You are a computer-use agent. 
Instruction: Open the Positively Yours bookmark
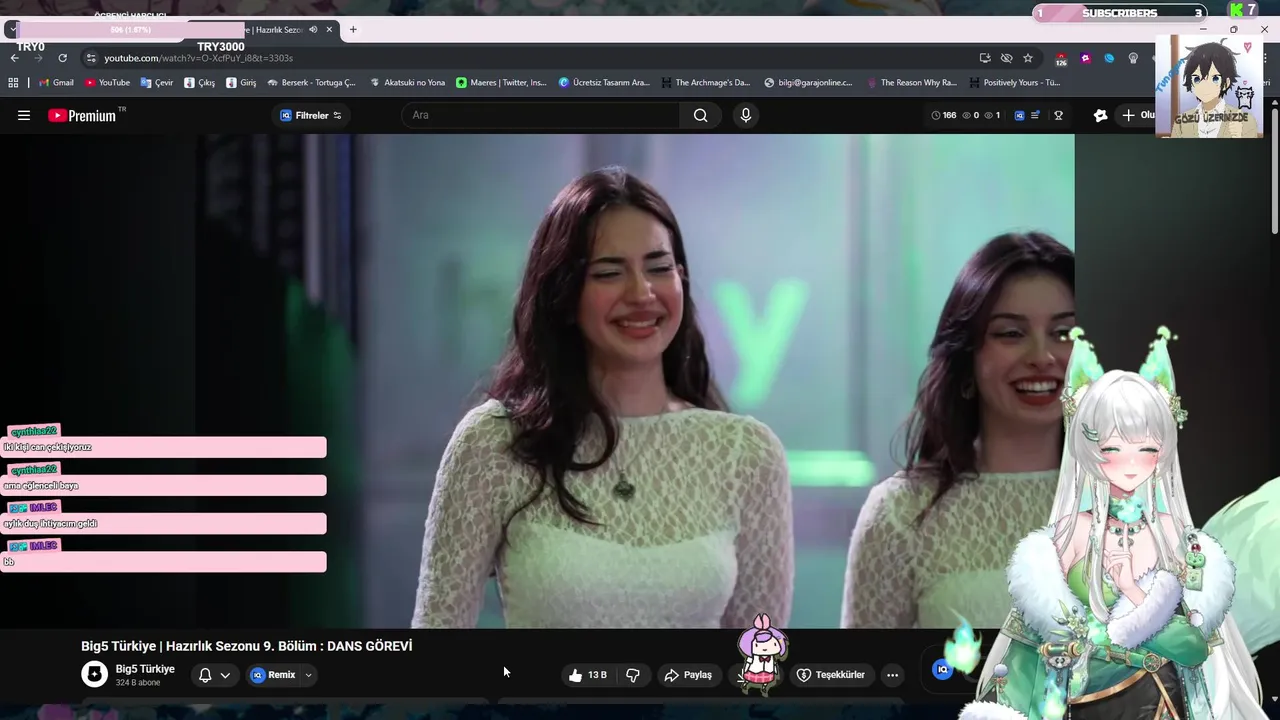pyautogui.click(x=1014, y=83)
